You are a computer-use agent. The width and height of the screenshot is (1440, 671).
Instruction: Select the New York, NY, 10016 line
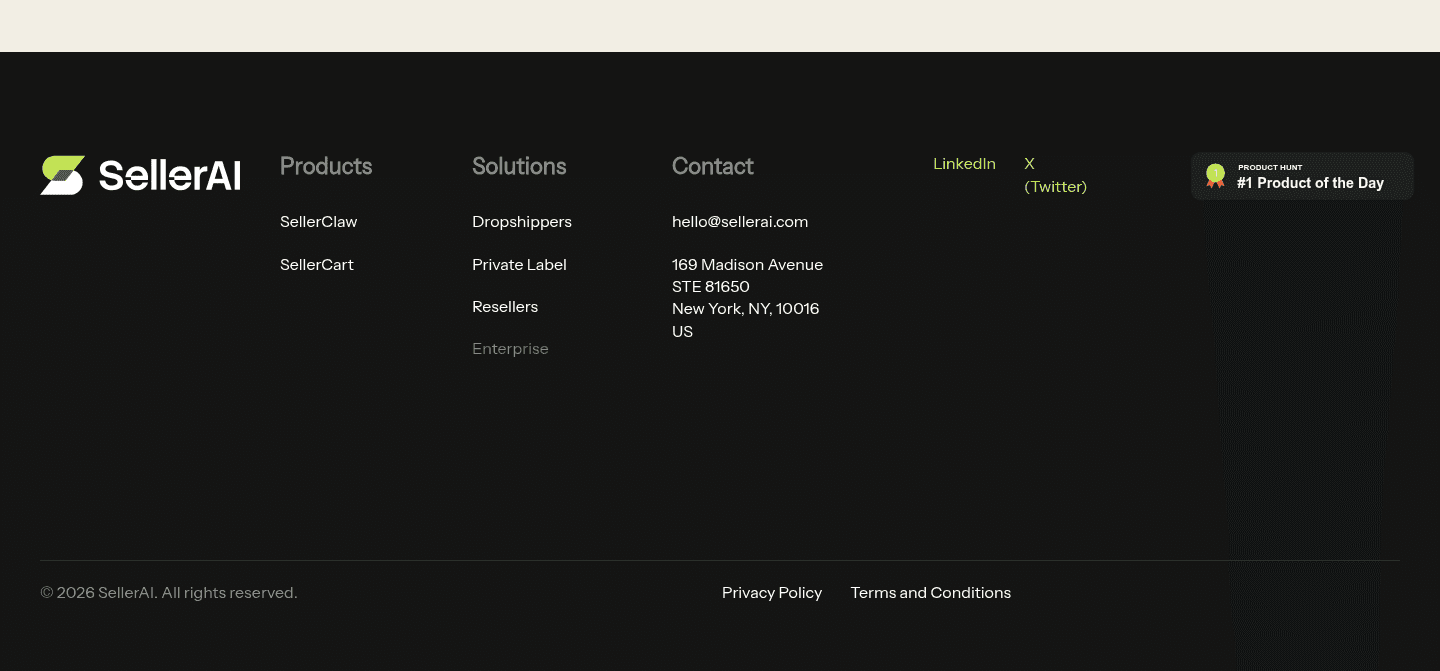746,309
